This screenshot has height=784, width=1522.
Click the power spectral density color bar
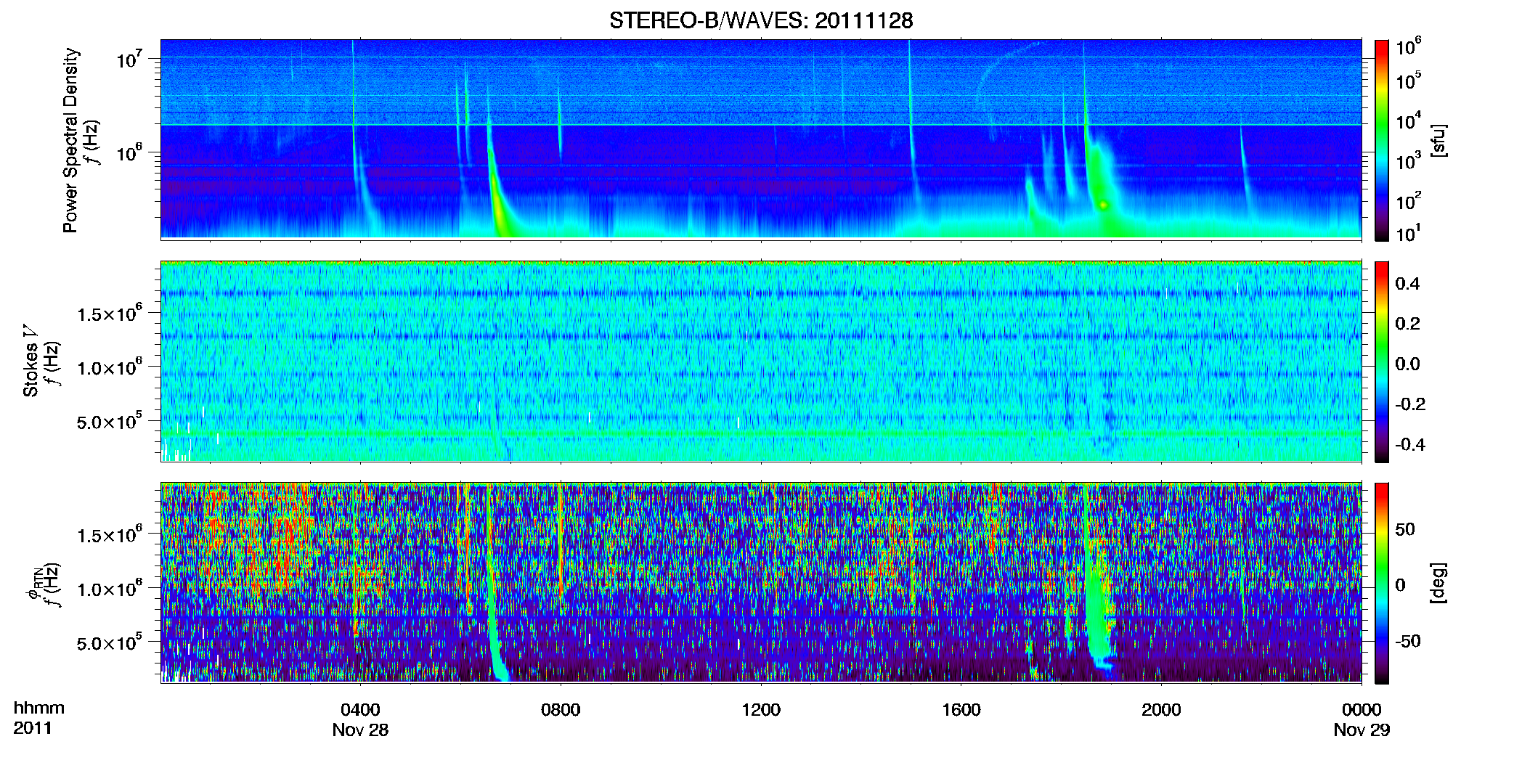pos(1381,140)
